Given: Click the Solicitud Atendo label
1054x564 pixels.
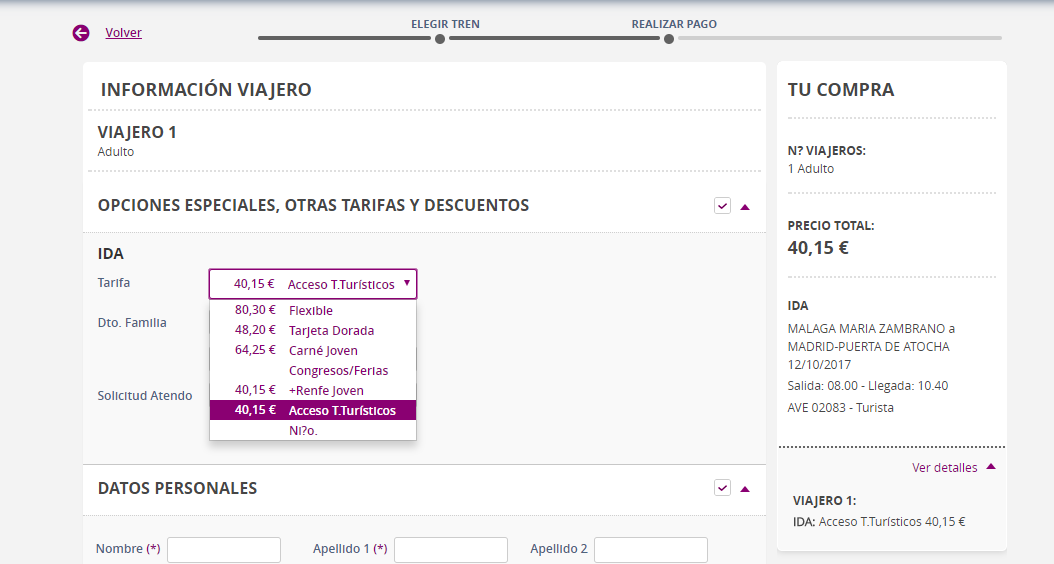Looking at the screenshot, I should coord(145,395).
